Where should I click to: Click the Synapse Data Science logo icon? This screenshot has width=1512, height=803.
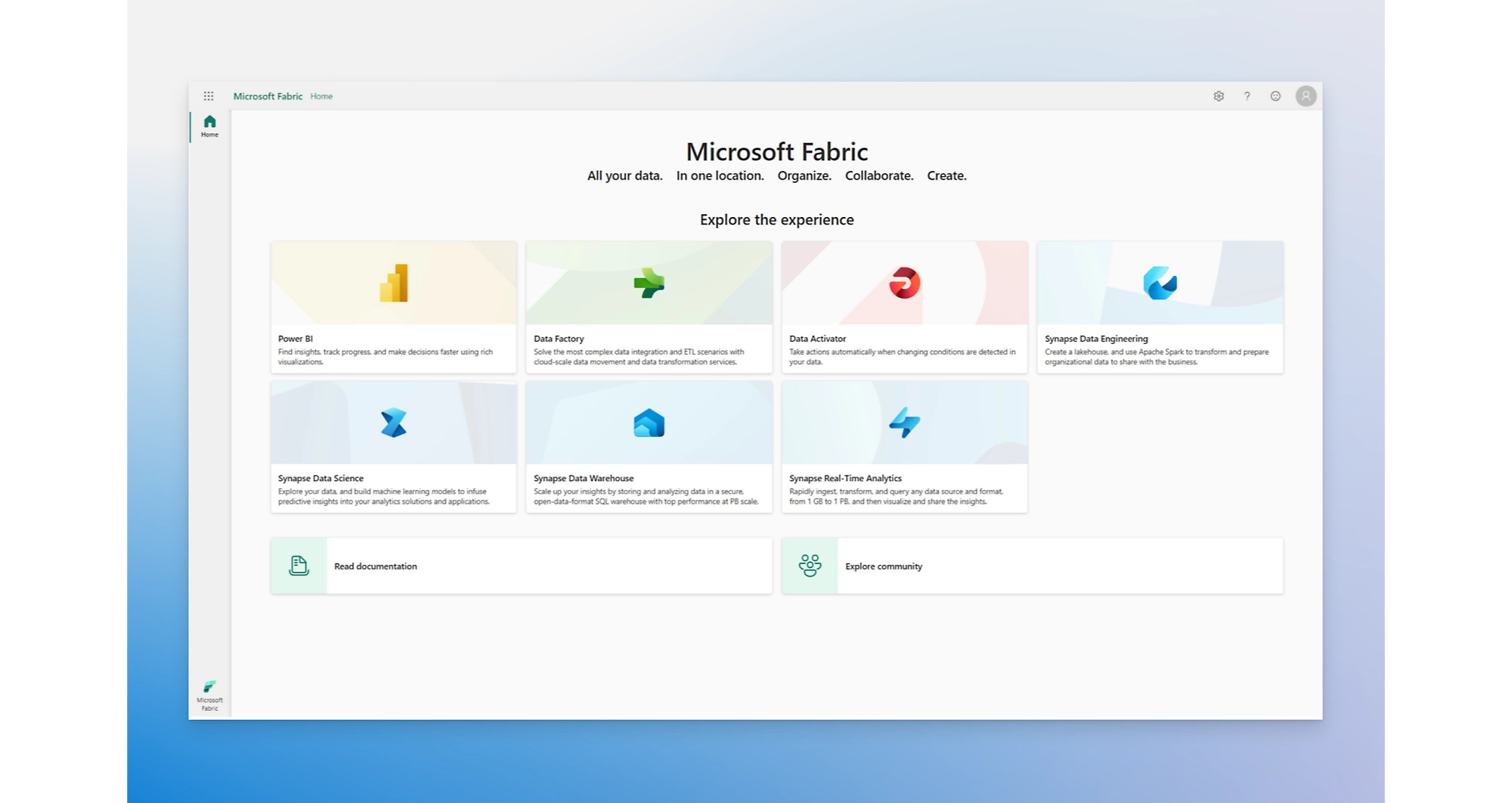(394, 423)
